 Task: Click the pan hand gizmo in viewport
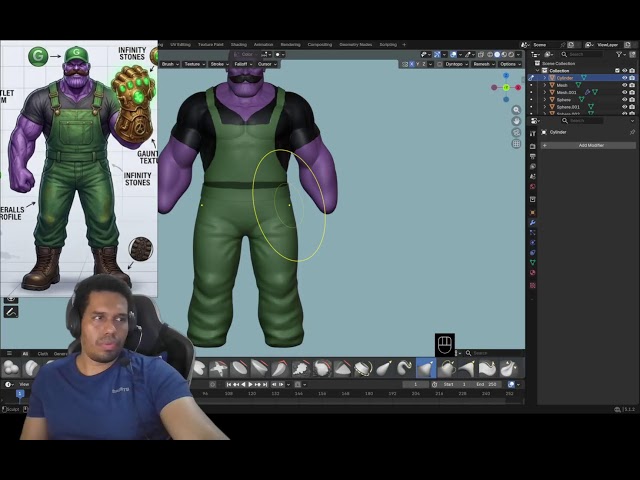click(516, 121)
